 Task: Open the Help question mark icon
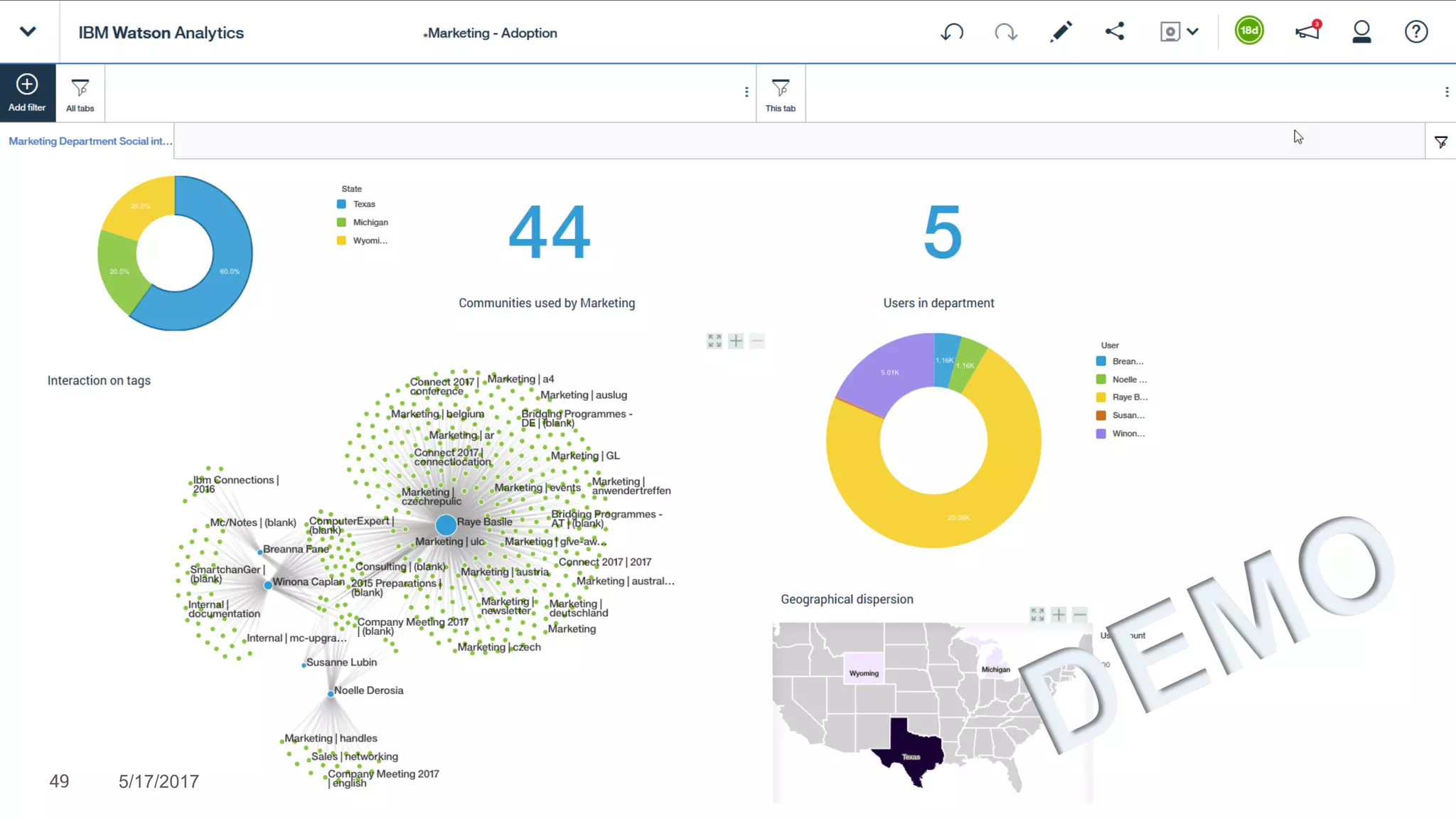point(1415,32)
